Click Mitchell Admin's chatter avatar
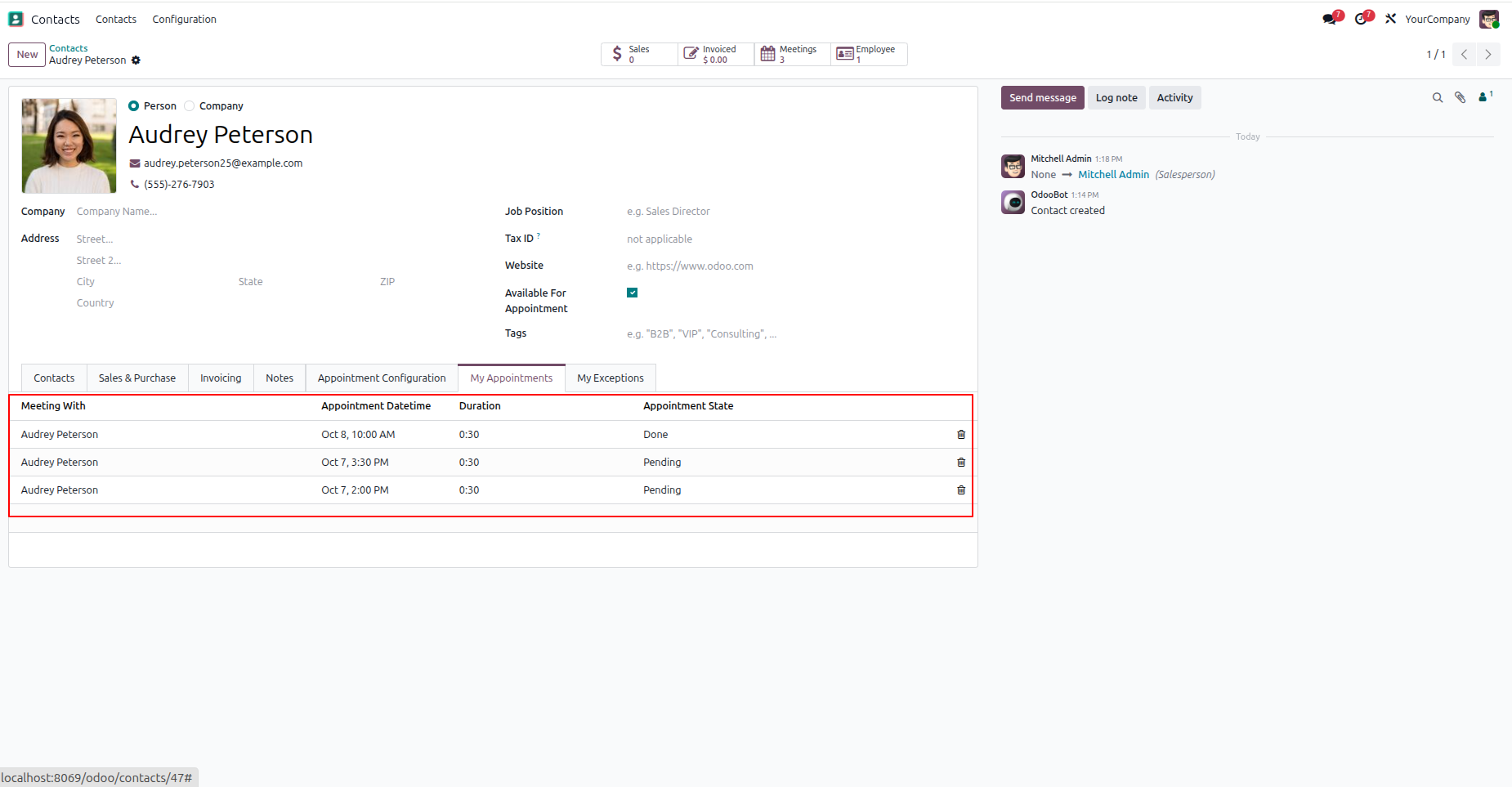The width and height of the screenshot is (1512, 787). click(1013, 167)
